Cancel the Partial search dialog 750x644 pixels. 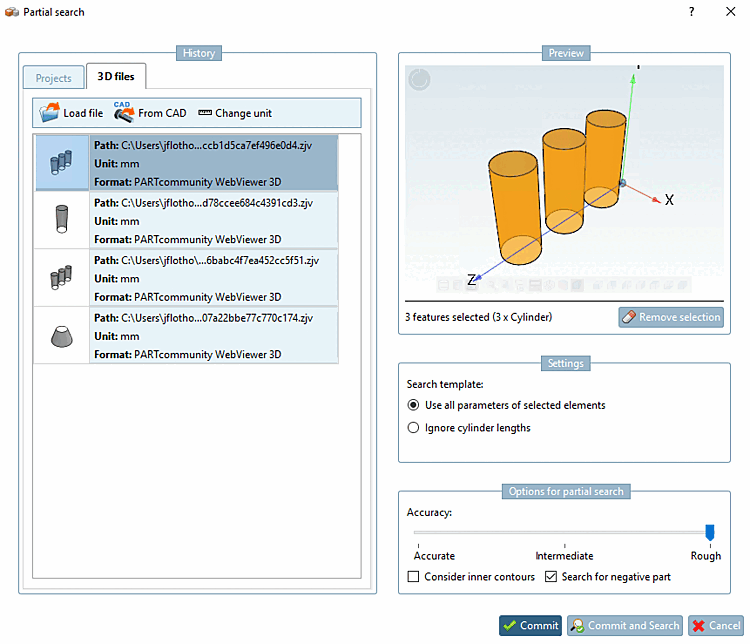click(716, 625)
